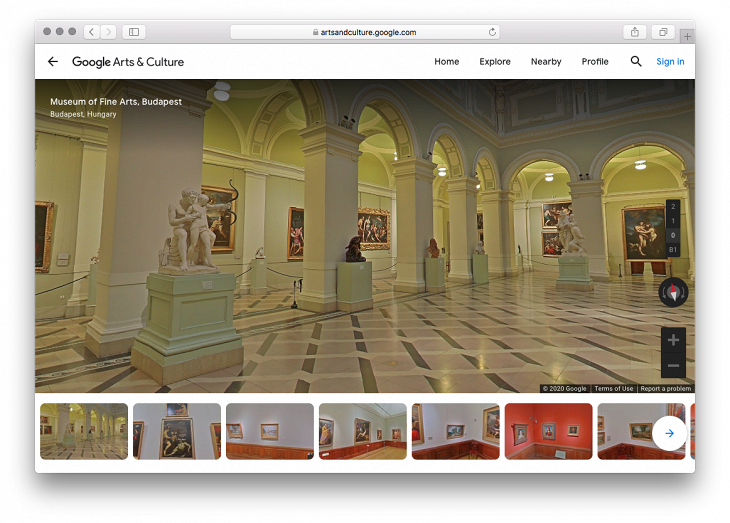Zoom in with the plus button
The image size is (730, 523).
[673, 340]
